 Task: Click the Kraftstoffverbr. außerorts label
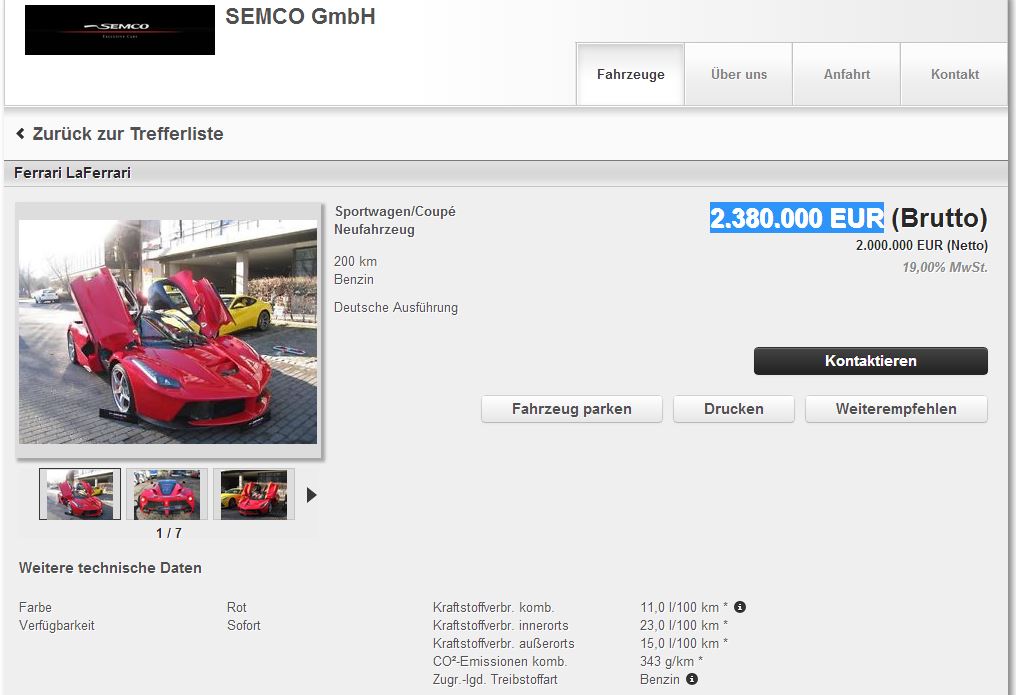[x=503, y=644]
